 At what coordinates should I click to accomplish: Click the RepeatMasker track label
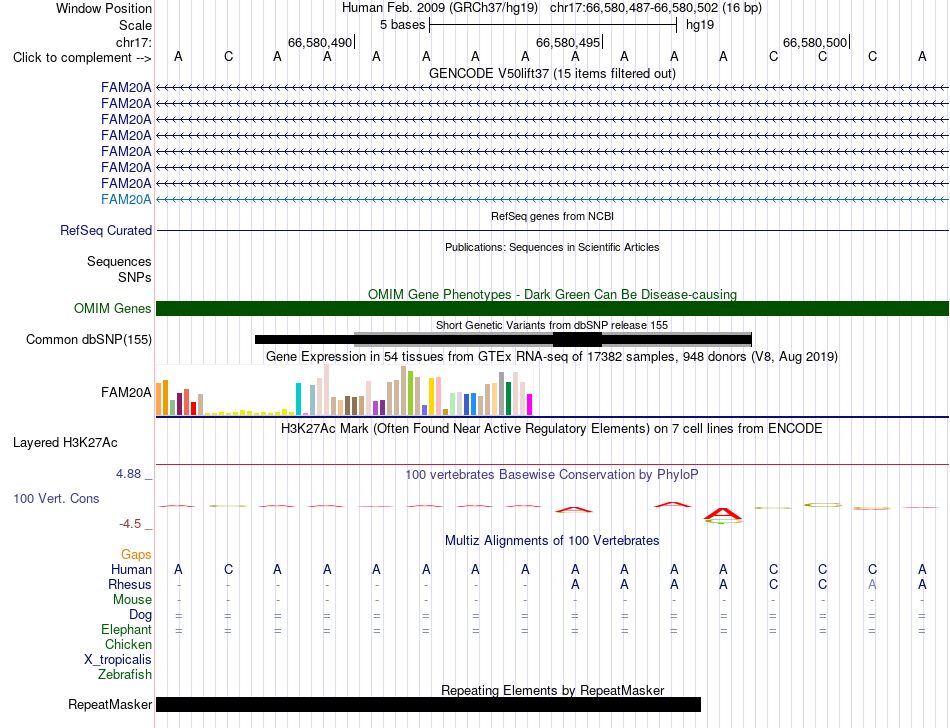(110, 704)
